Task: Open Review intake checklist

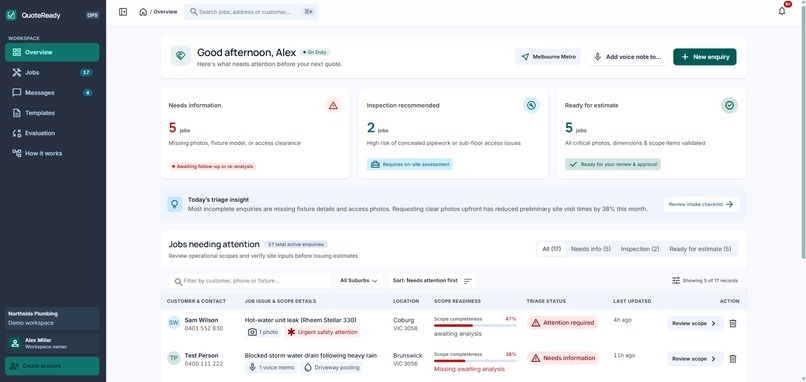Action: 701,204
